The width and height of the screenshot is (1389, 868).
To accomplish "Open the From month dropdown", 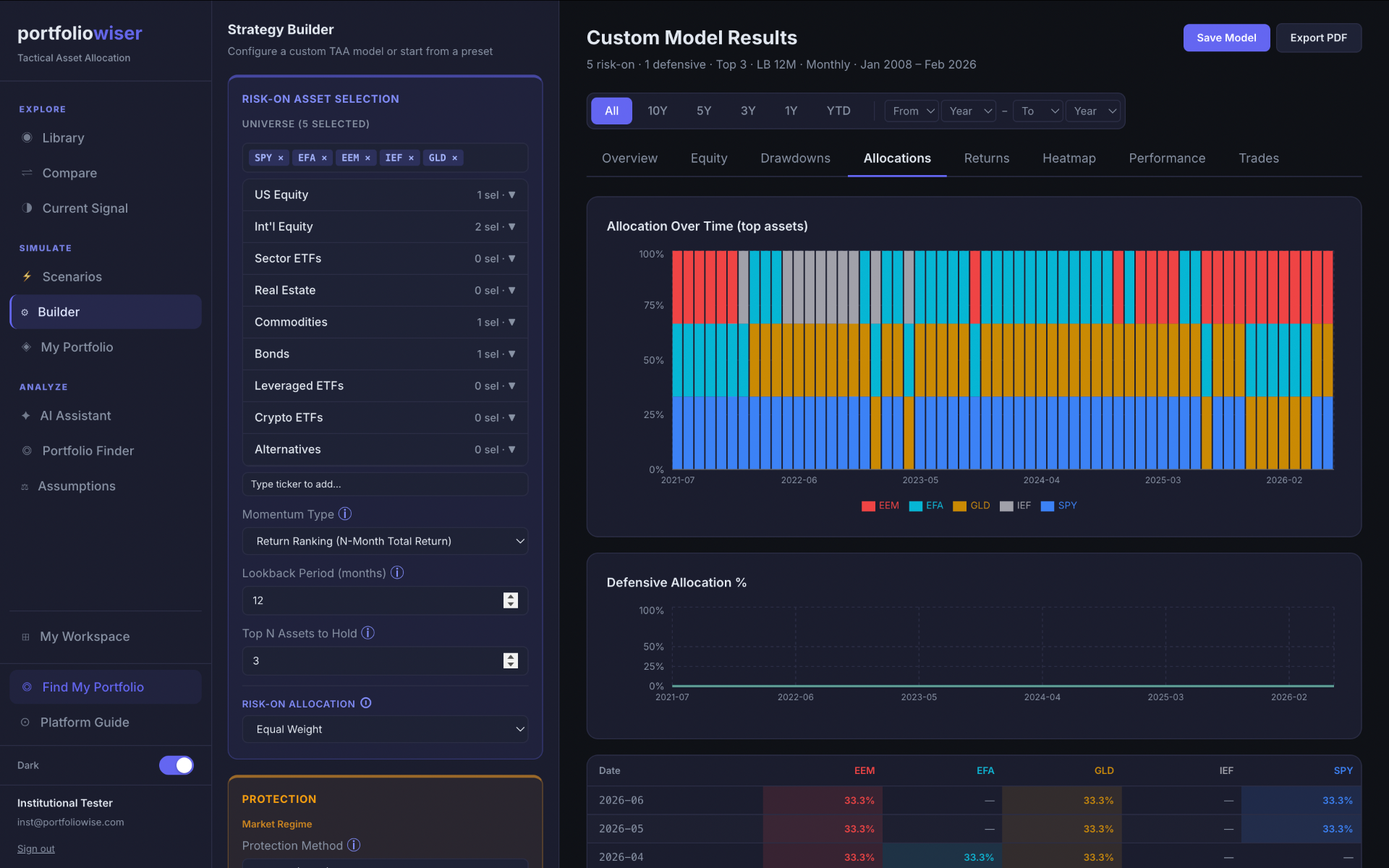I will tap(912, 111).
